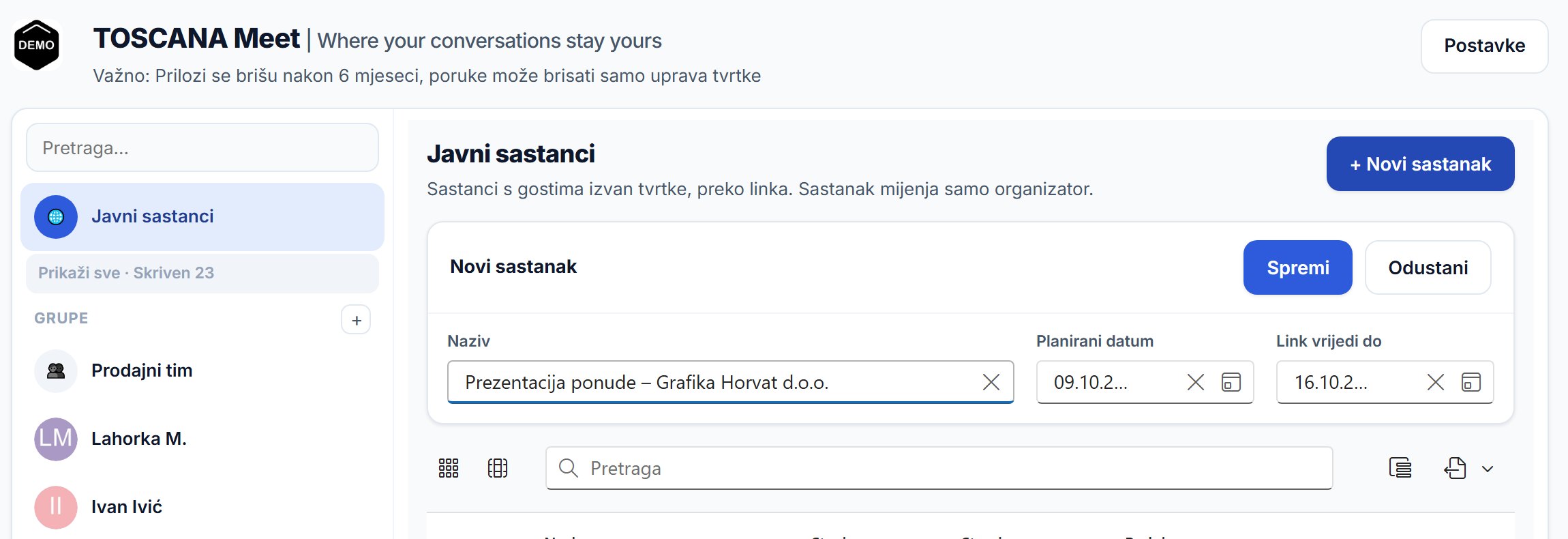Open calendar for Planirani datum
Screen dimensions: 1568x539
tap(1231, 382)
